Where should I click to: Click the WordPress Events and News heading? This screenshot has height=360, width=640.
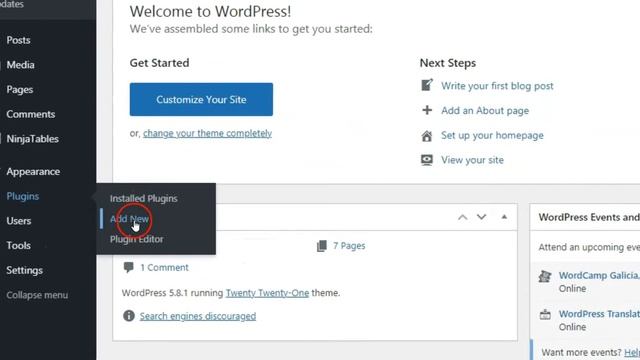589,217
